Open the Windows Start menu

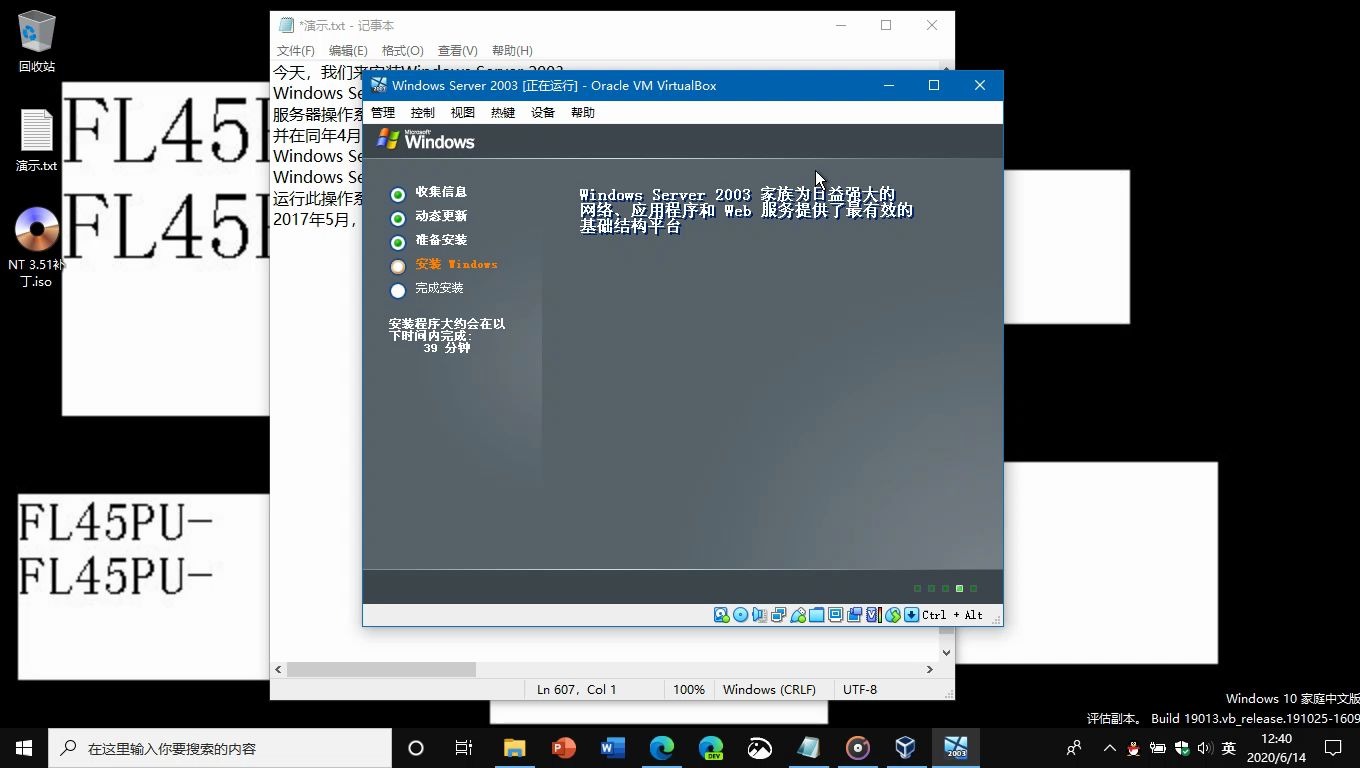click(x=24, y=748)
